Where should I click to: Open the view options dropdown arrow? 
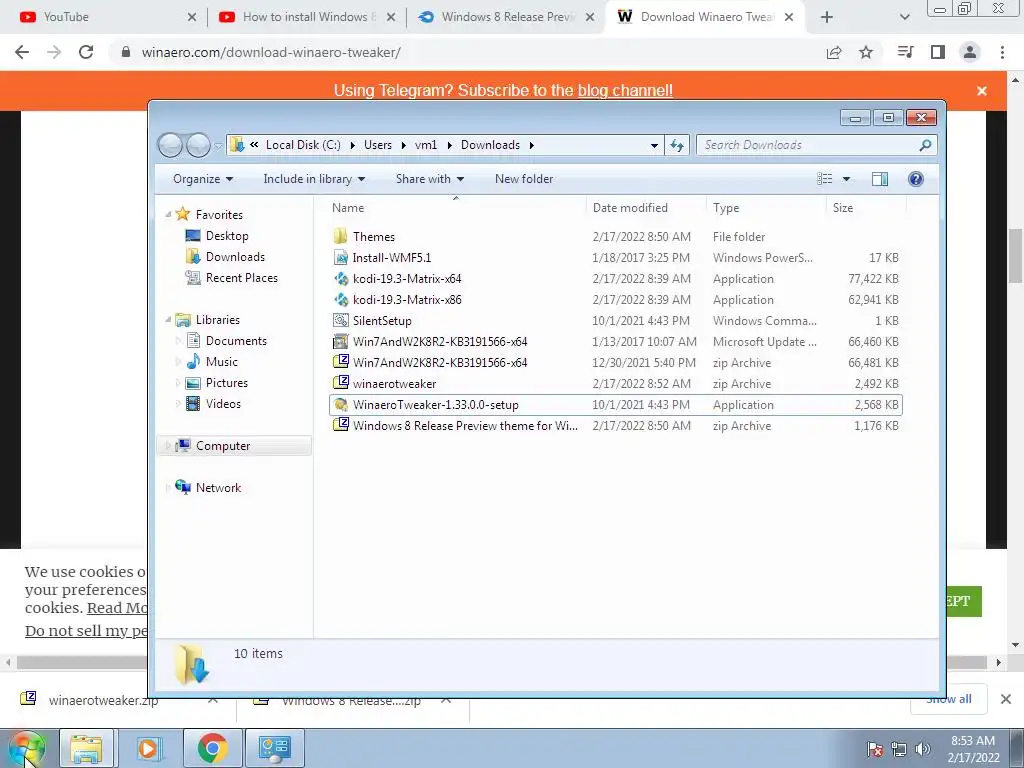[846, 179]
